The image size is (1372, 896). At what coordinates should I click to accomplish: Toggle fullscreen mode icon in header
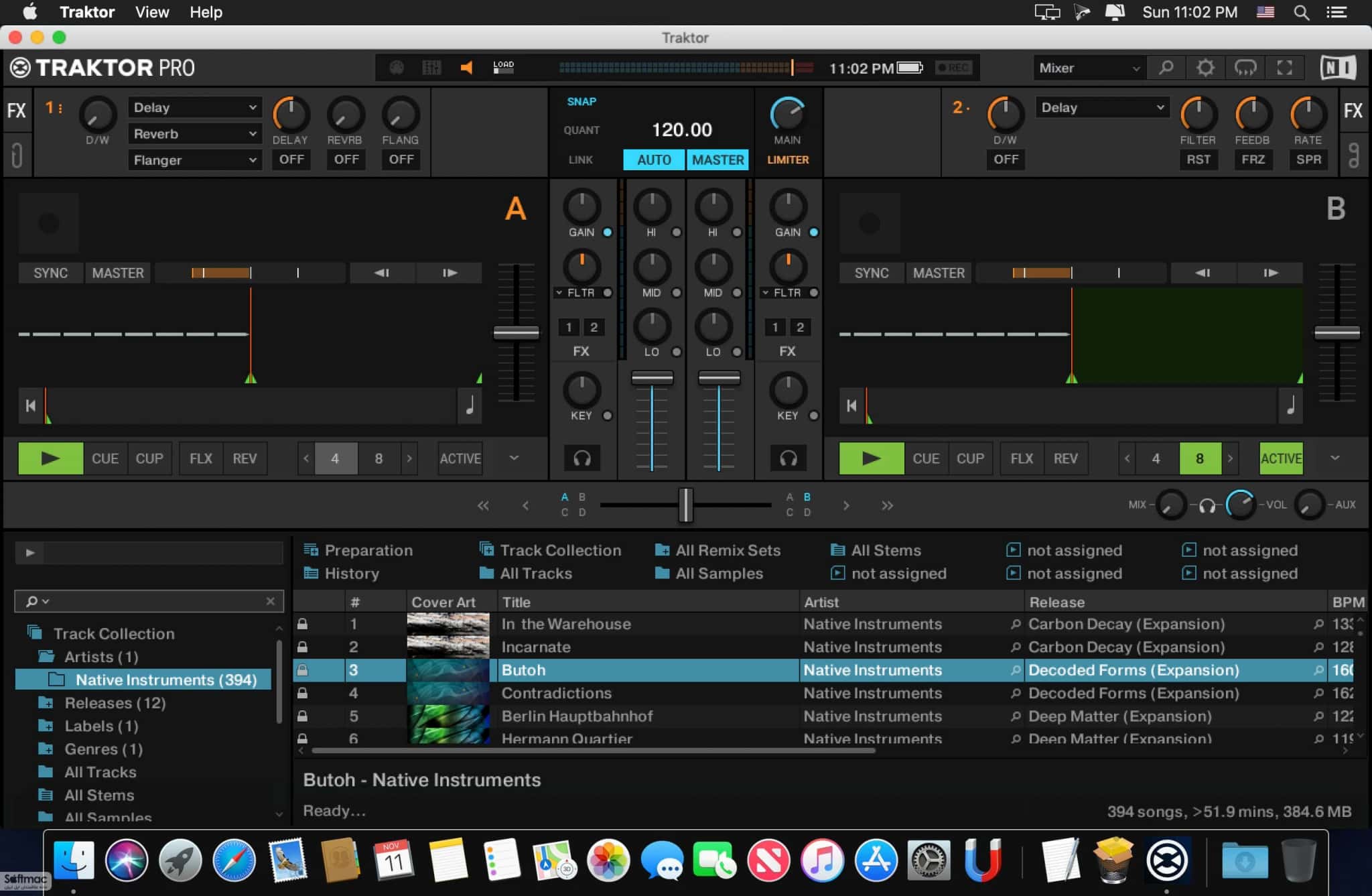click(x=1284, y=68)
